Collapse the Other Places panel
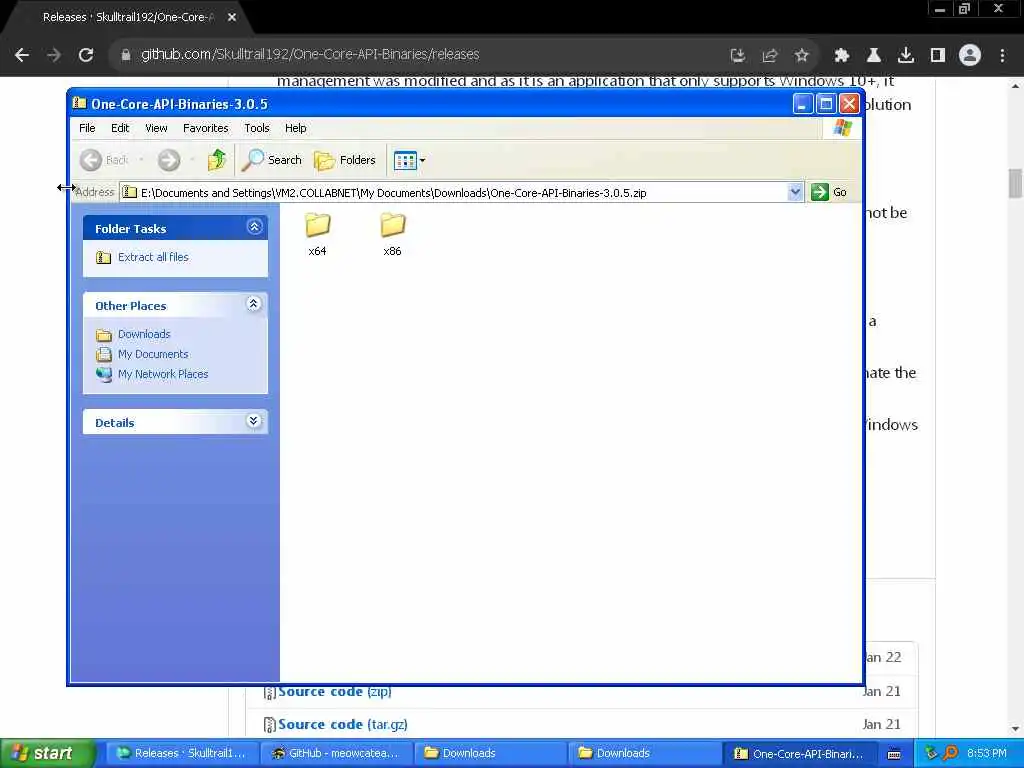This screenshot has height=768, width=1024. pos(253,304)
